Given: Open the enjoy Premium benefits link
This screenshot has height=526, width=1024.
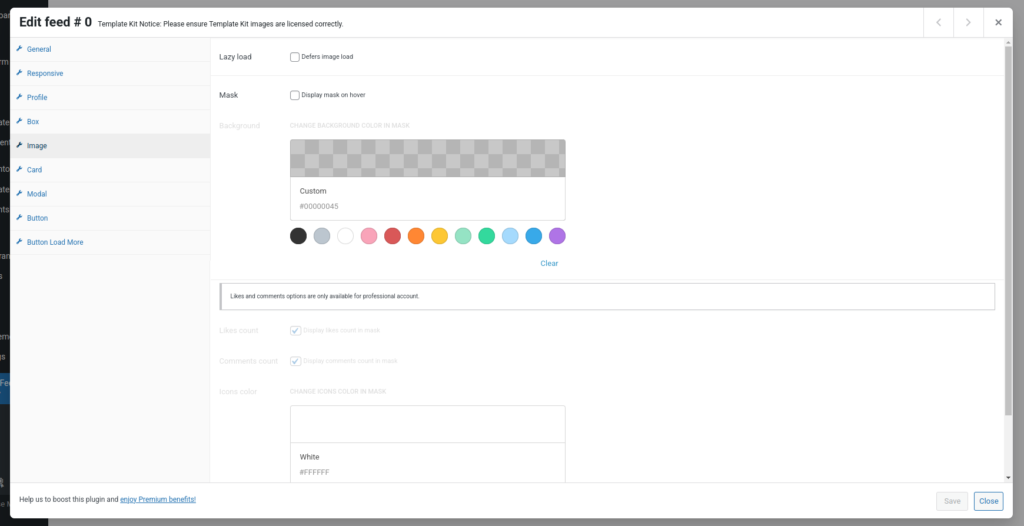Looking at the screenshot, I should point(158,498).
